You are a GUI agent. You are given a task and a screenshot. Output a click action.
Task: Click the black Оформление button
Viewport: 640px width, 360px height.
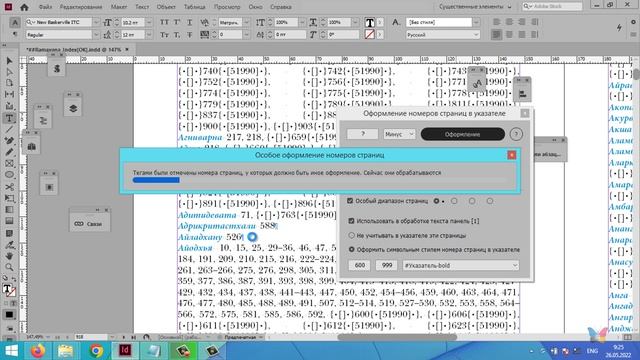pyautogui.click(x=462, y=134)
